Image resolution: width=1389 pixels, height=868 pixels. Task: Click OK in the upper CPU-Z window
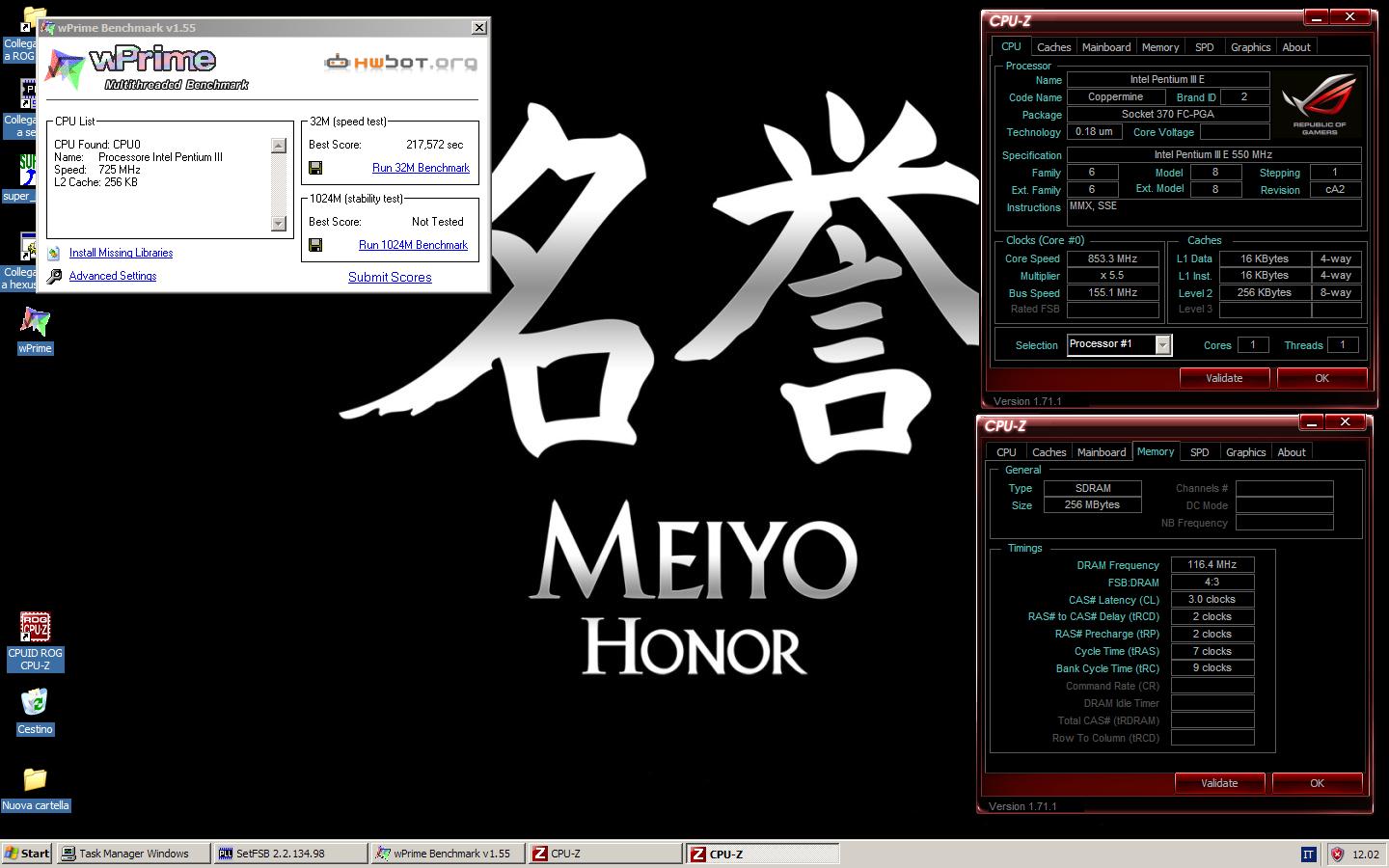click(1321, 378)
